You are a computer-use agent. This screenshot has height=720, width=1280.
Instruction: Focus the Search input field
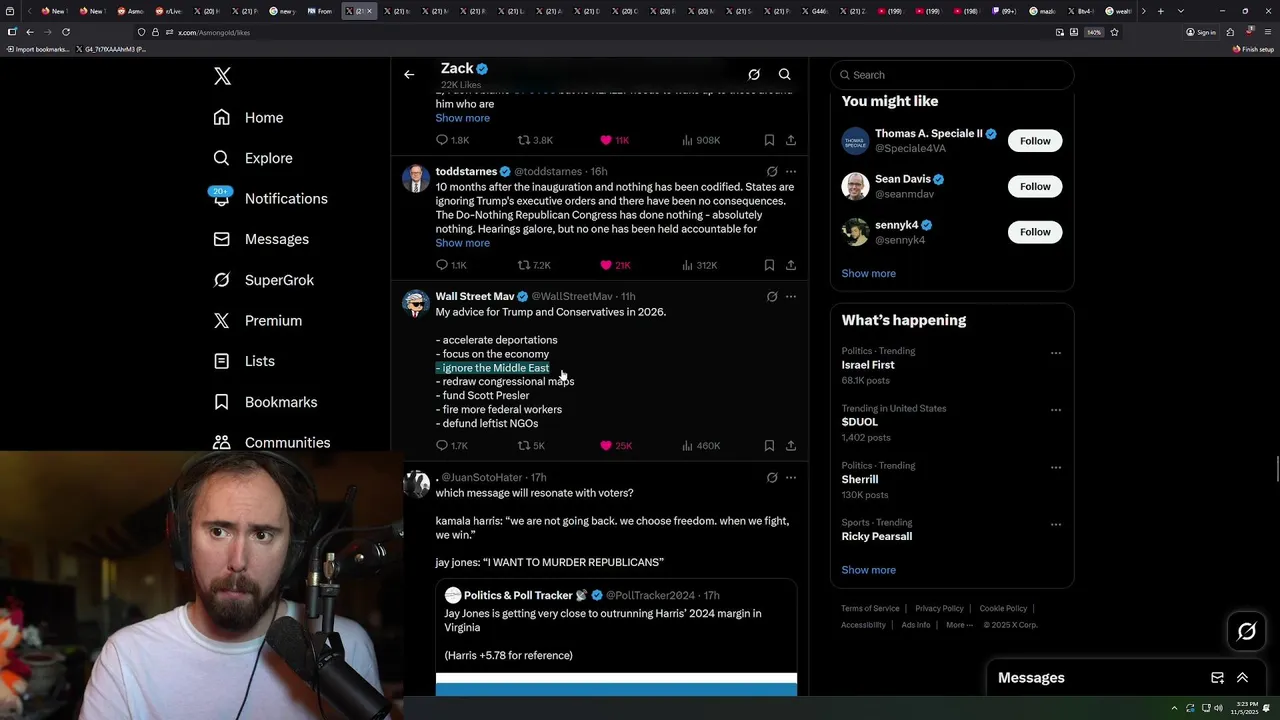click(x=952, y=75)
